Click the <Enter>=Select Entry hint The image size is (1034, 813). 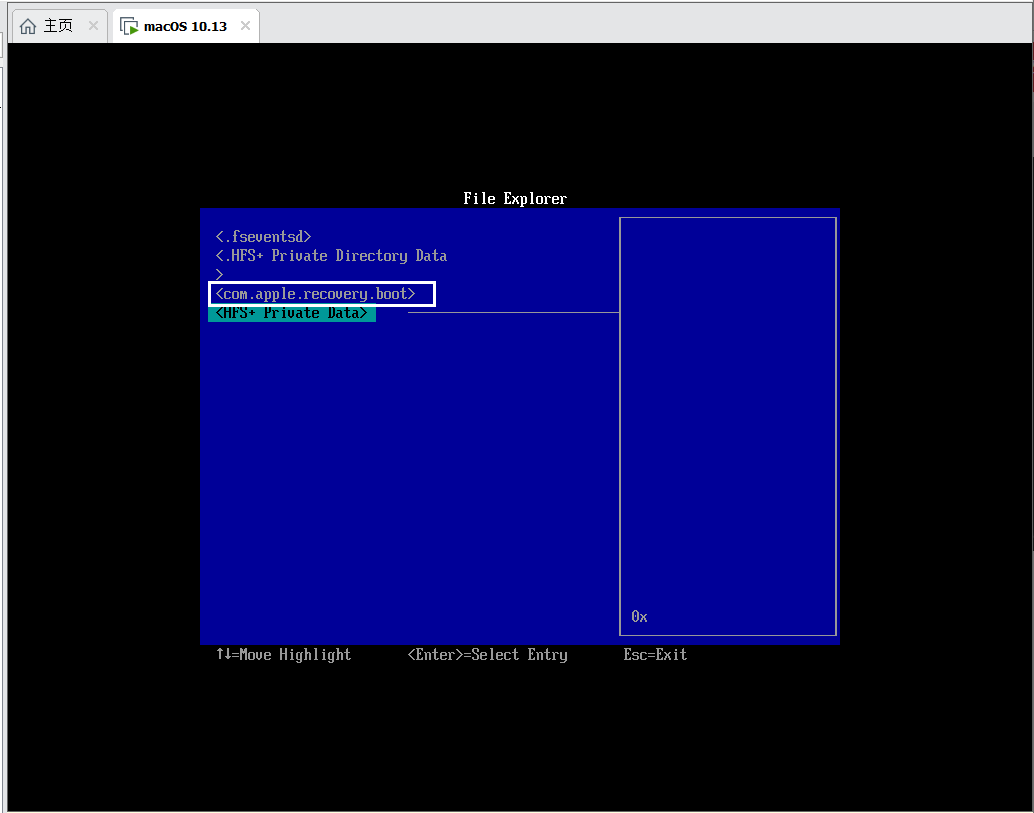click(x=487, y=655)
